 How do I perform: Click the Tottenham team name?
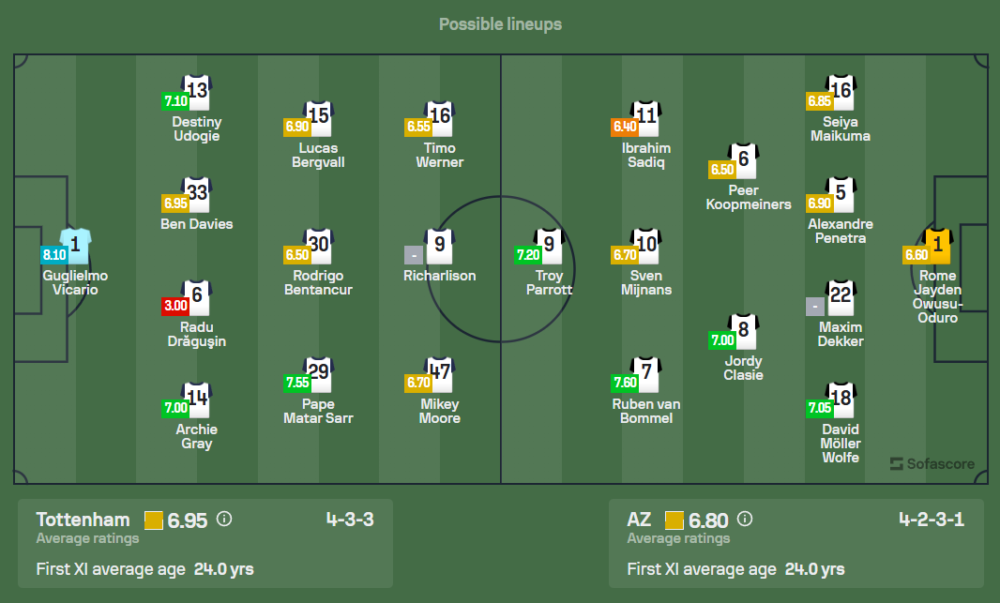pos(83,519)
